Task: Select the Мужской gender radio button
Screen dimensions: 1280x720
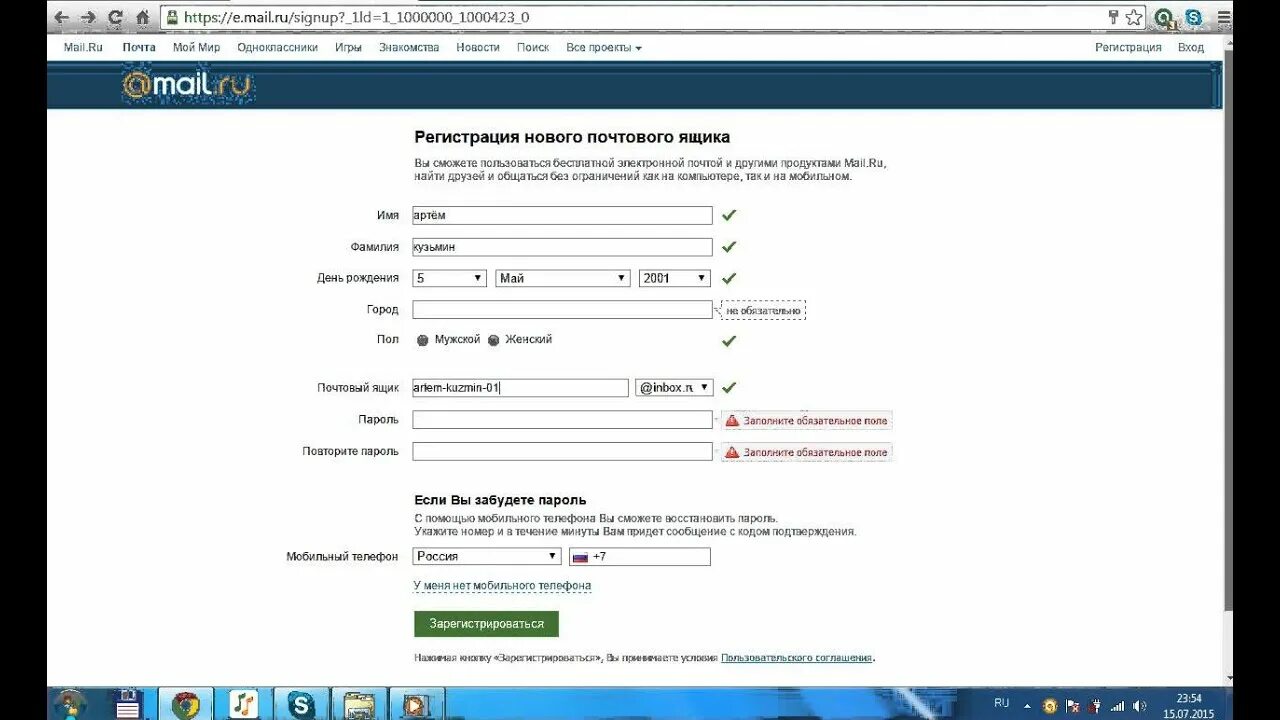Action: pos(423,340)
